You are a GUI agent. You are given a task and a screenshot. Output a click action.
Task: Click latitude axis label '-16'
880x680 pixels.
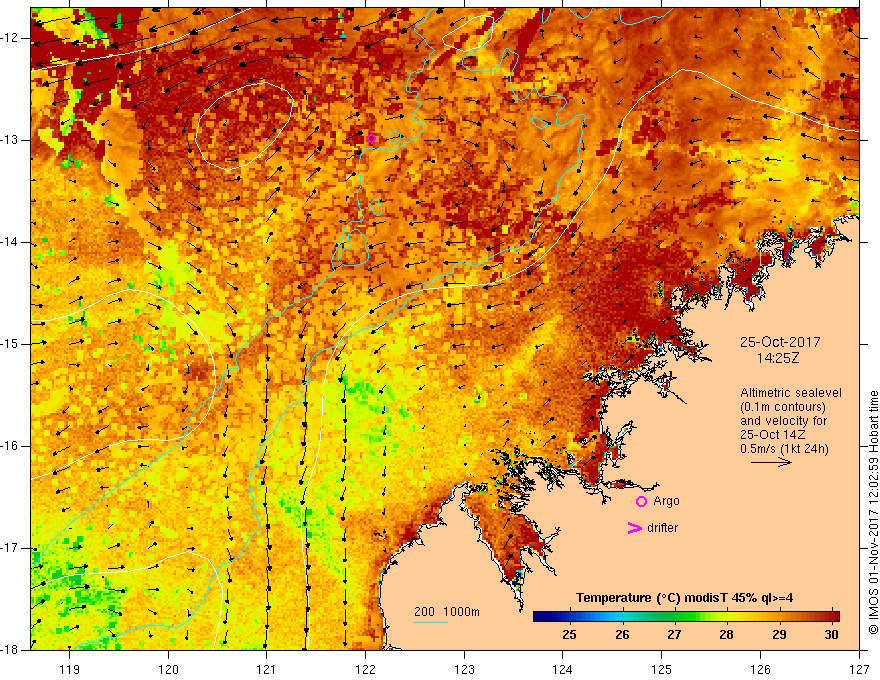11,446
